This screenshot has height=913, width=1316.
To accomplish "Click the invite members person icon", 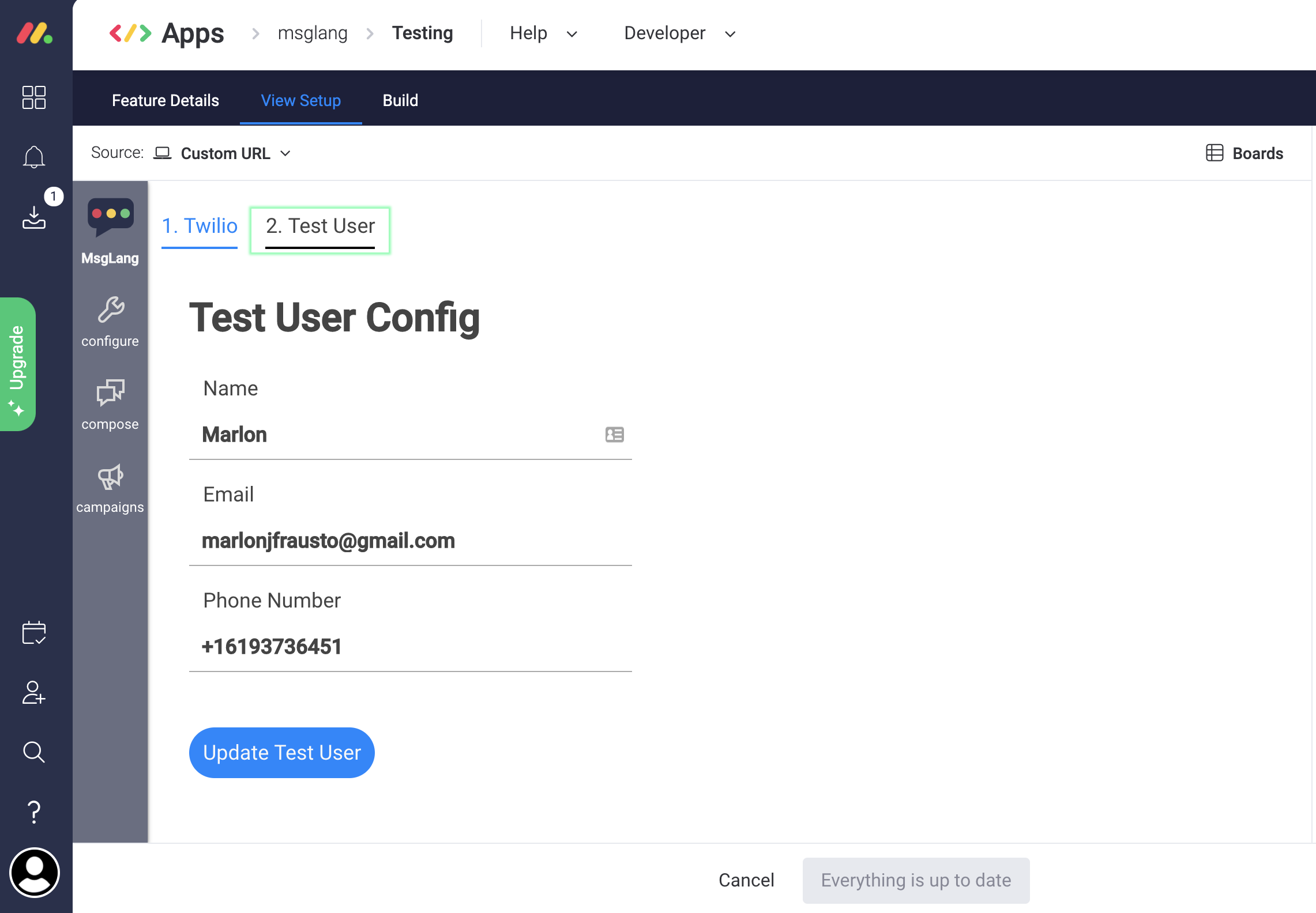I will (34, 693).
